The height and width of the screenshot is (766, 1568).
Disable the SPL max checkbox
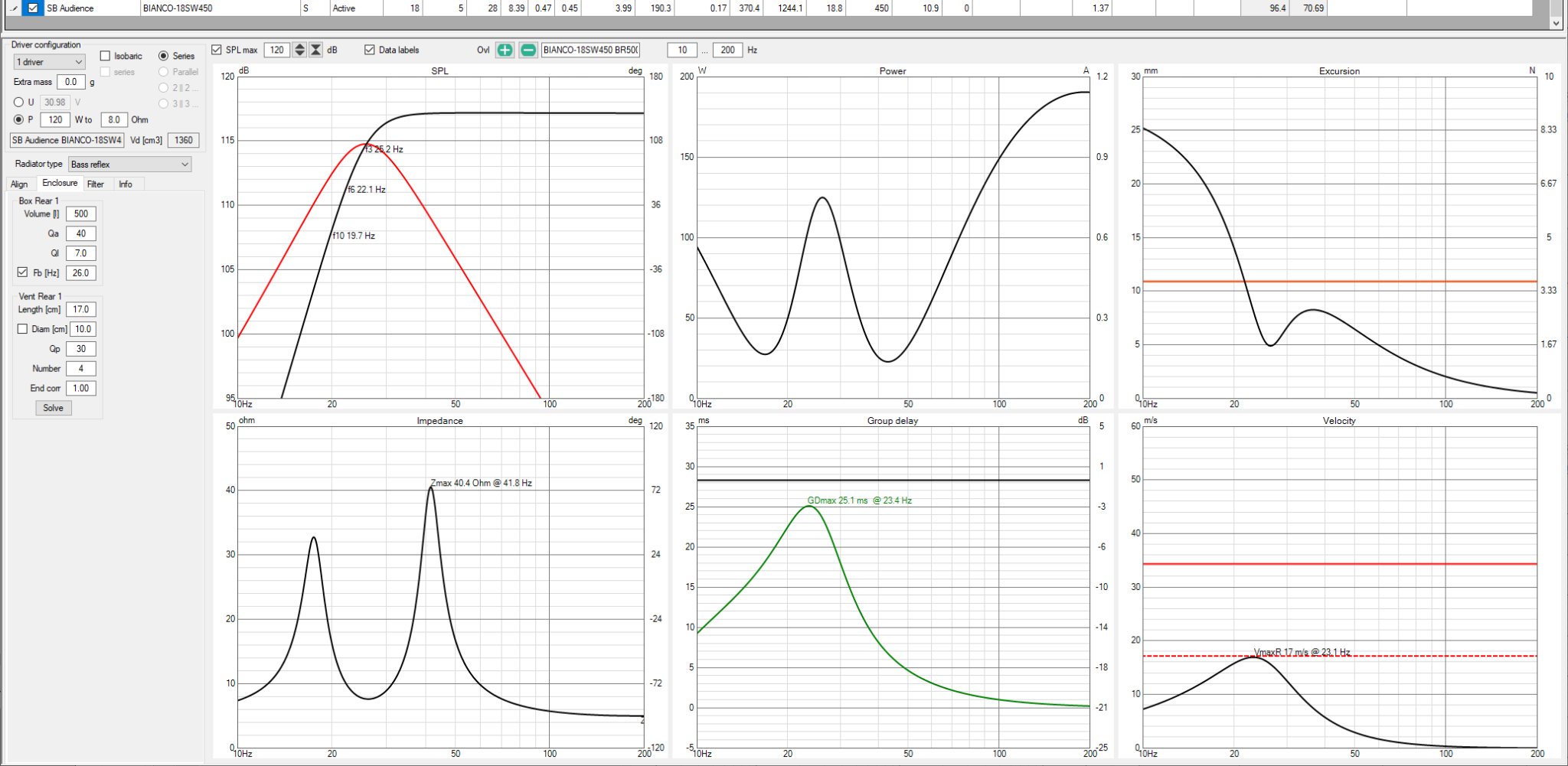[x=217, y=50]
